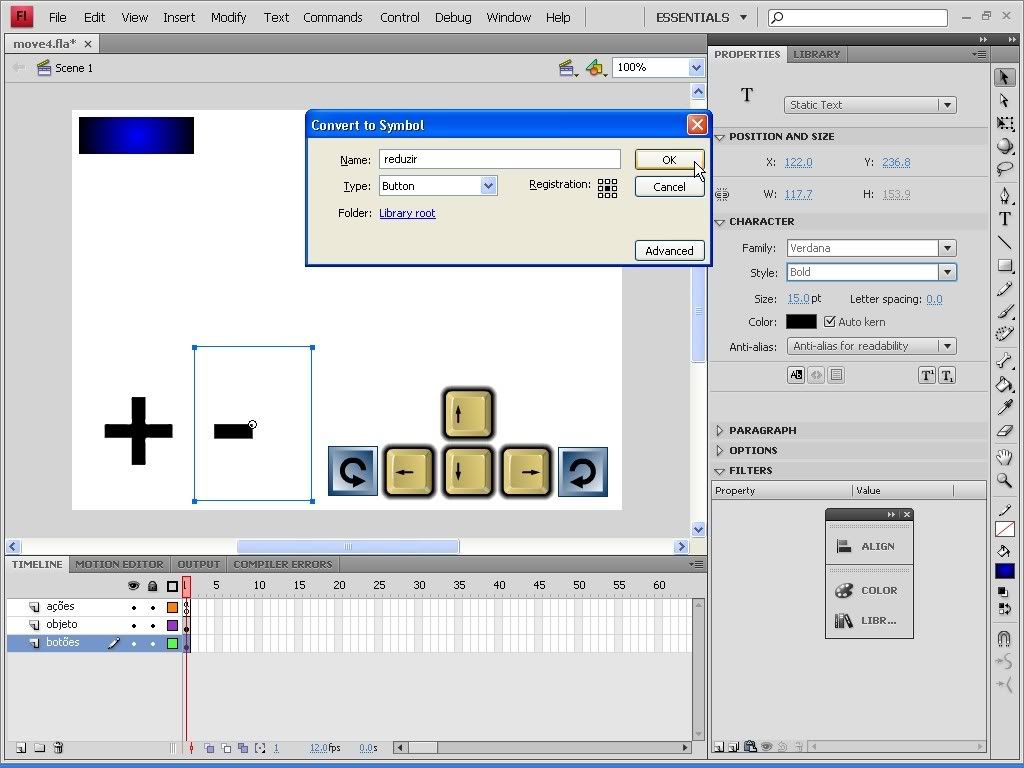Select the Bone tool
Screen dimensions: 1024x768
[x=1005, y=361]
